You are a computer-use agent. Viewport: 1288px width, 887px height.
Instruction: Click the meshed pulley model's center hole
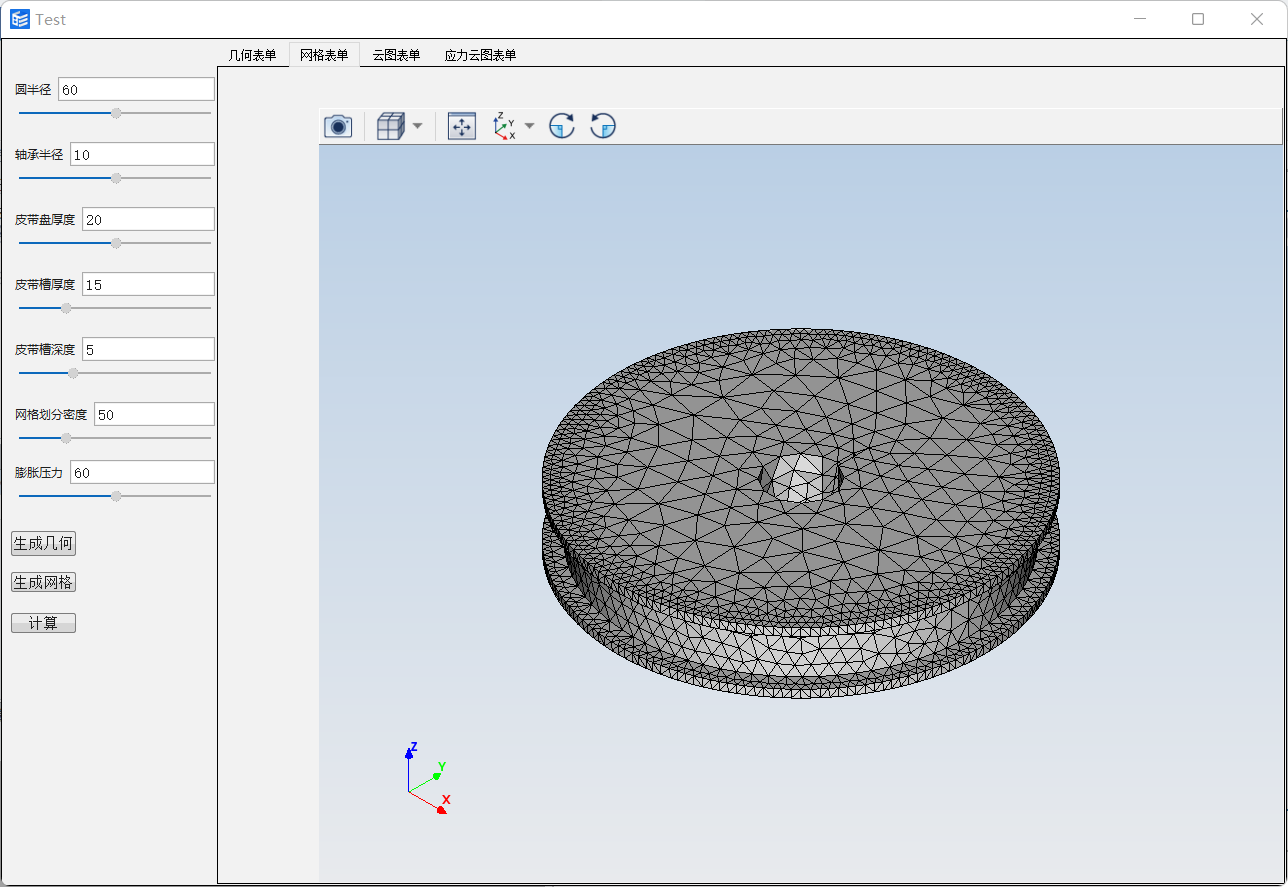click(802, 477)
